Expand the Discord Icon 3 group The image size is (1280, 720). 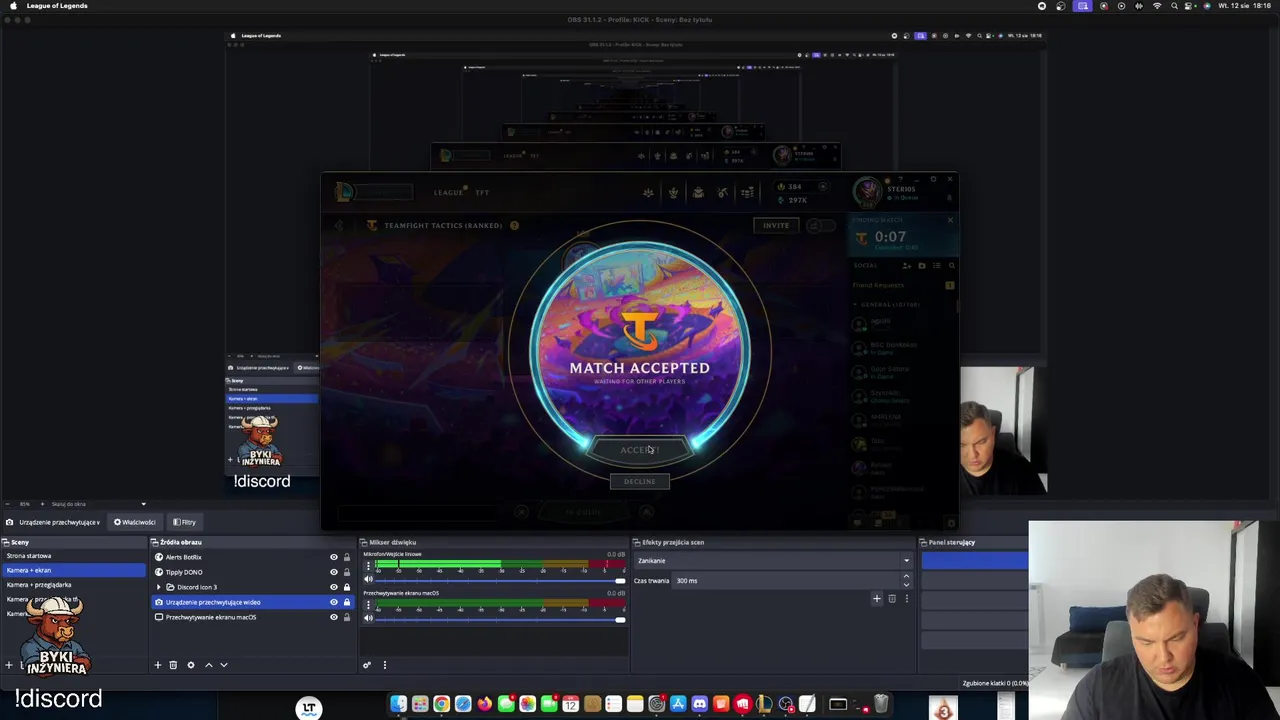158,587
